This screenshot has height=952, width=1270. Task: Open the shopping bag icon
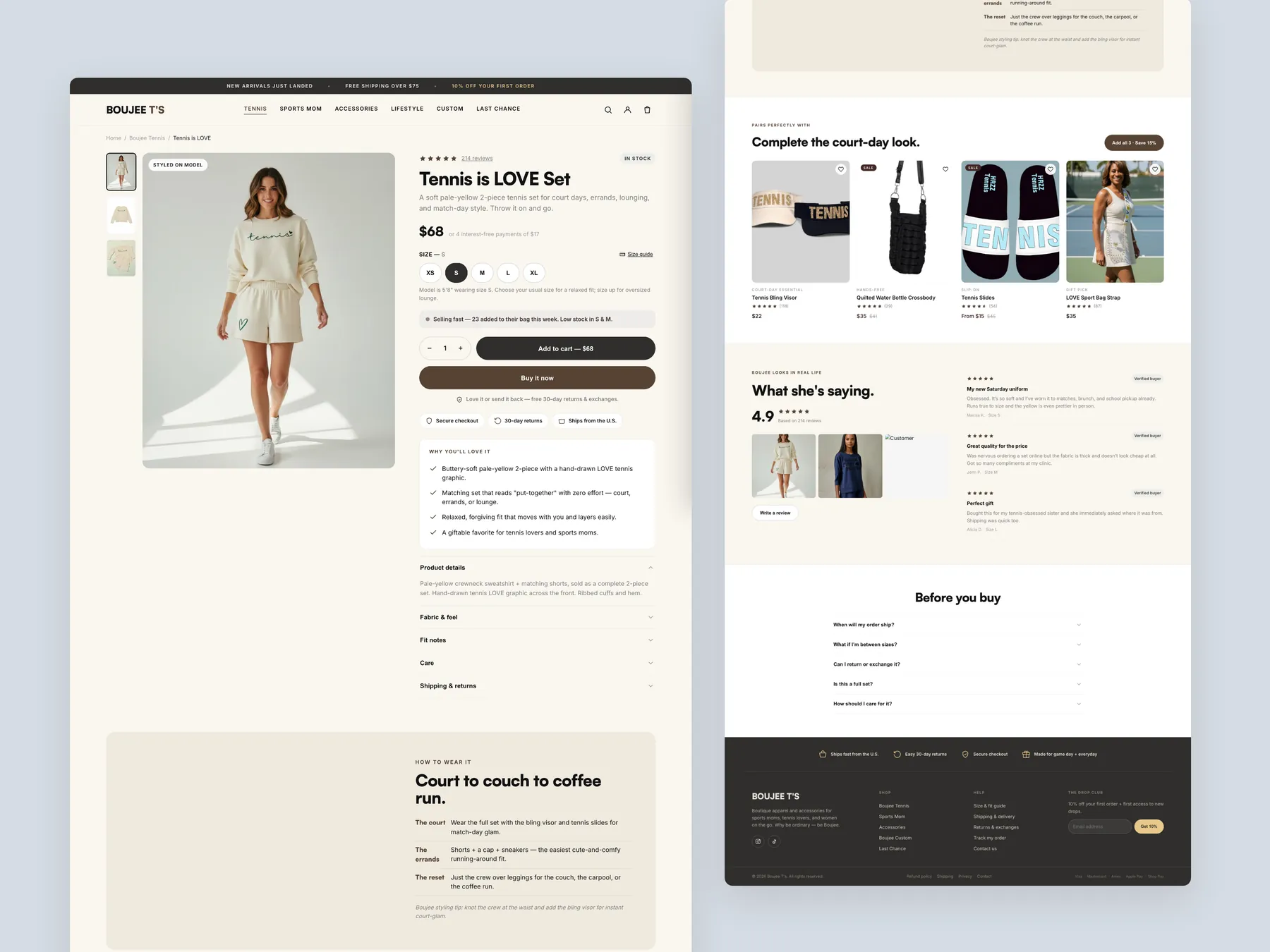pyautogui.click(x=647, y=110)
